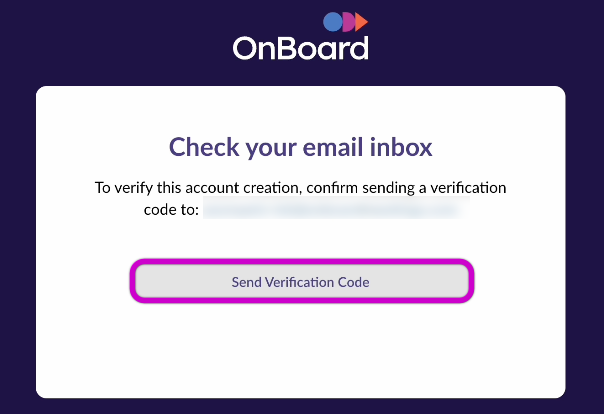Click empty white area below the button
The height and width of the screenshot is (414, 605).
point(301,350)
